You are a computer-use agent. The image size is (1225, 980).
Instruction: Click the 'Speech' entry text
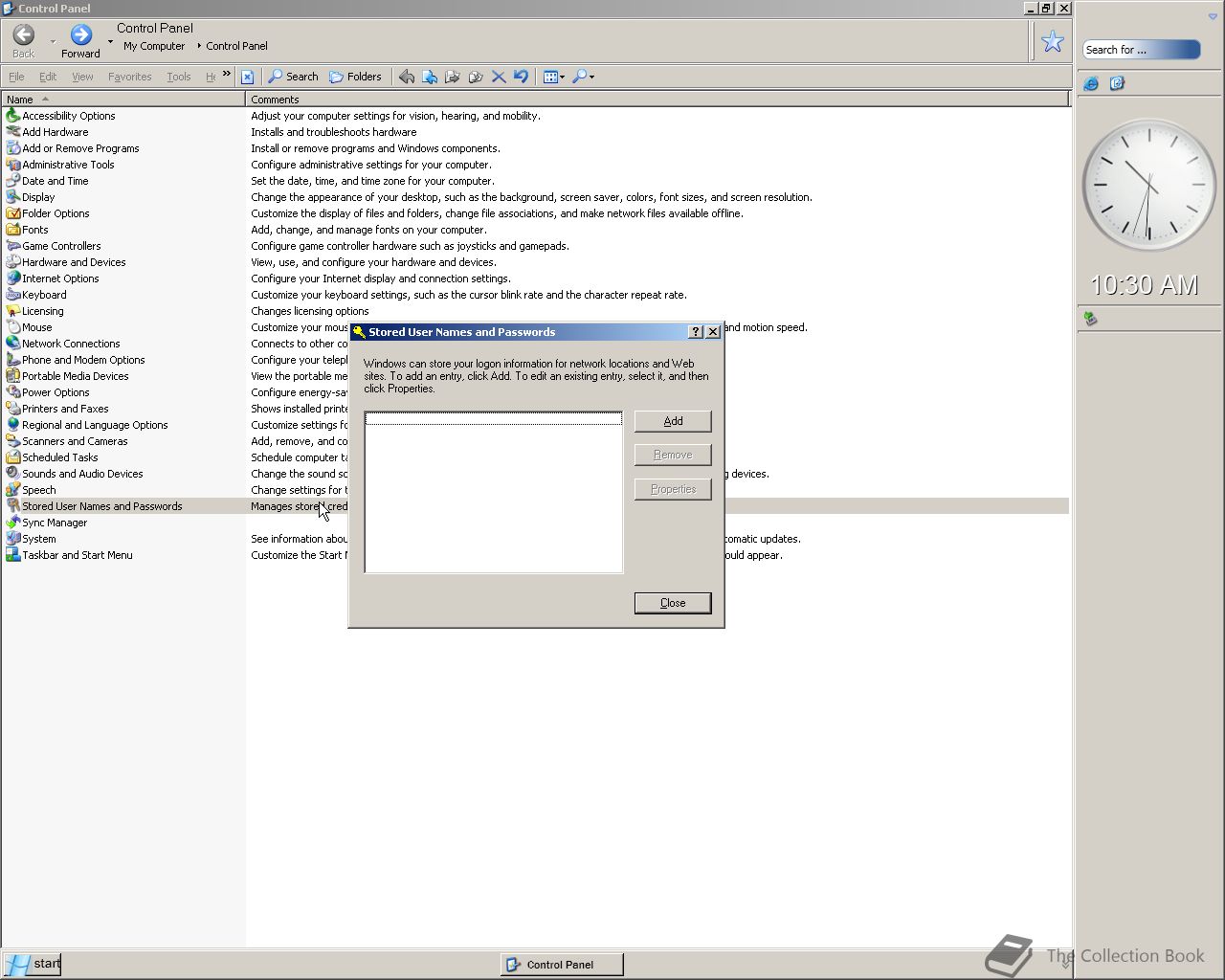point(39,490)
